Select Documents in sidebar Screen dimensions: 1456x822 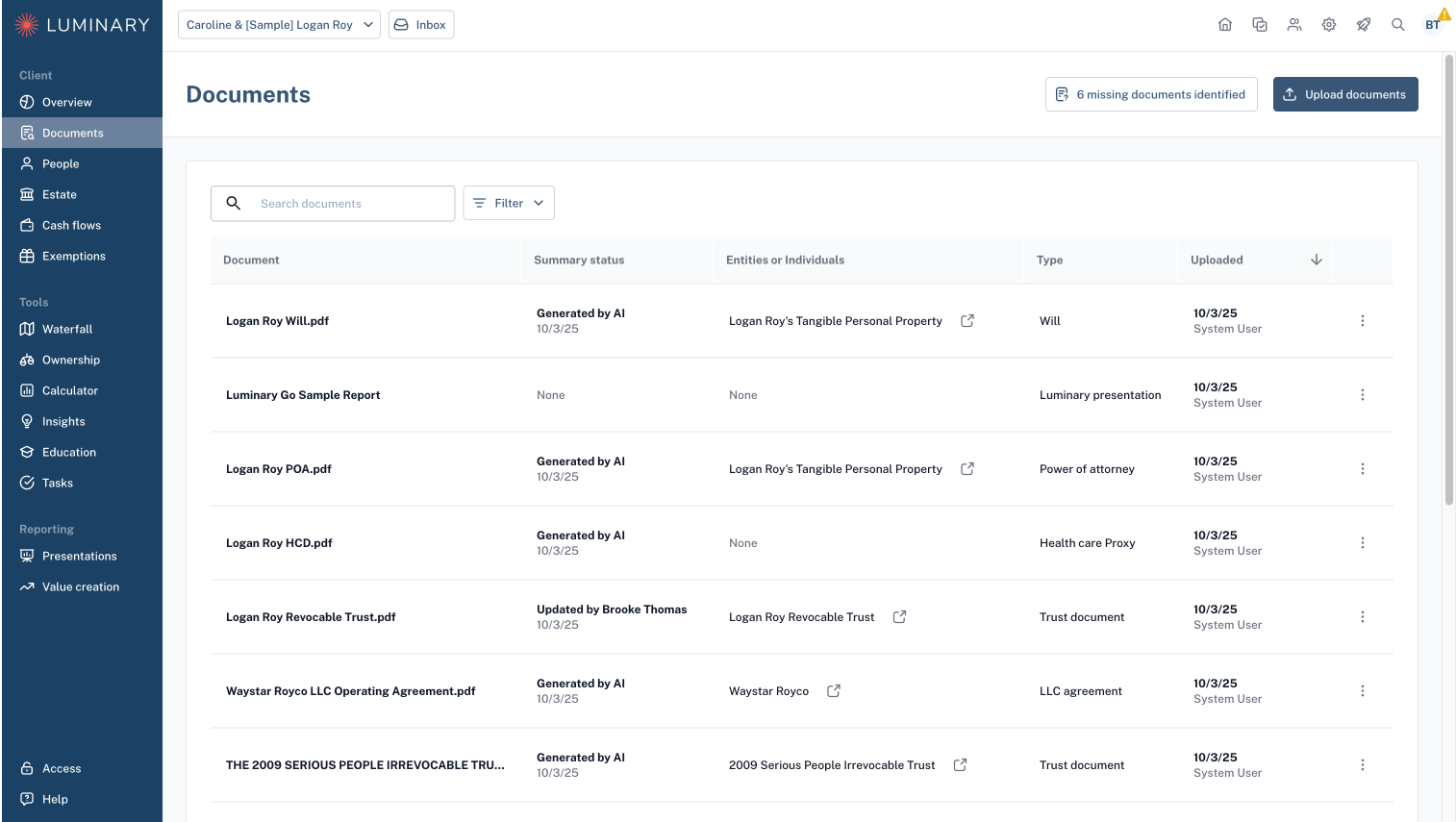pos(82,133)
